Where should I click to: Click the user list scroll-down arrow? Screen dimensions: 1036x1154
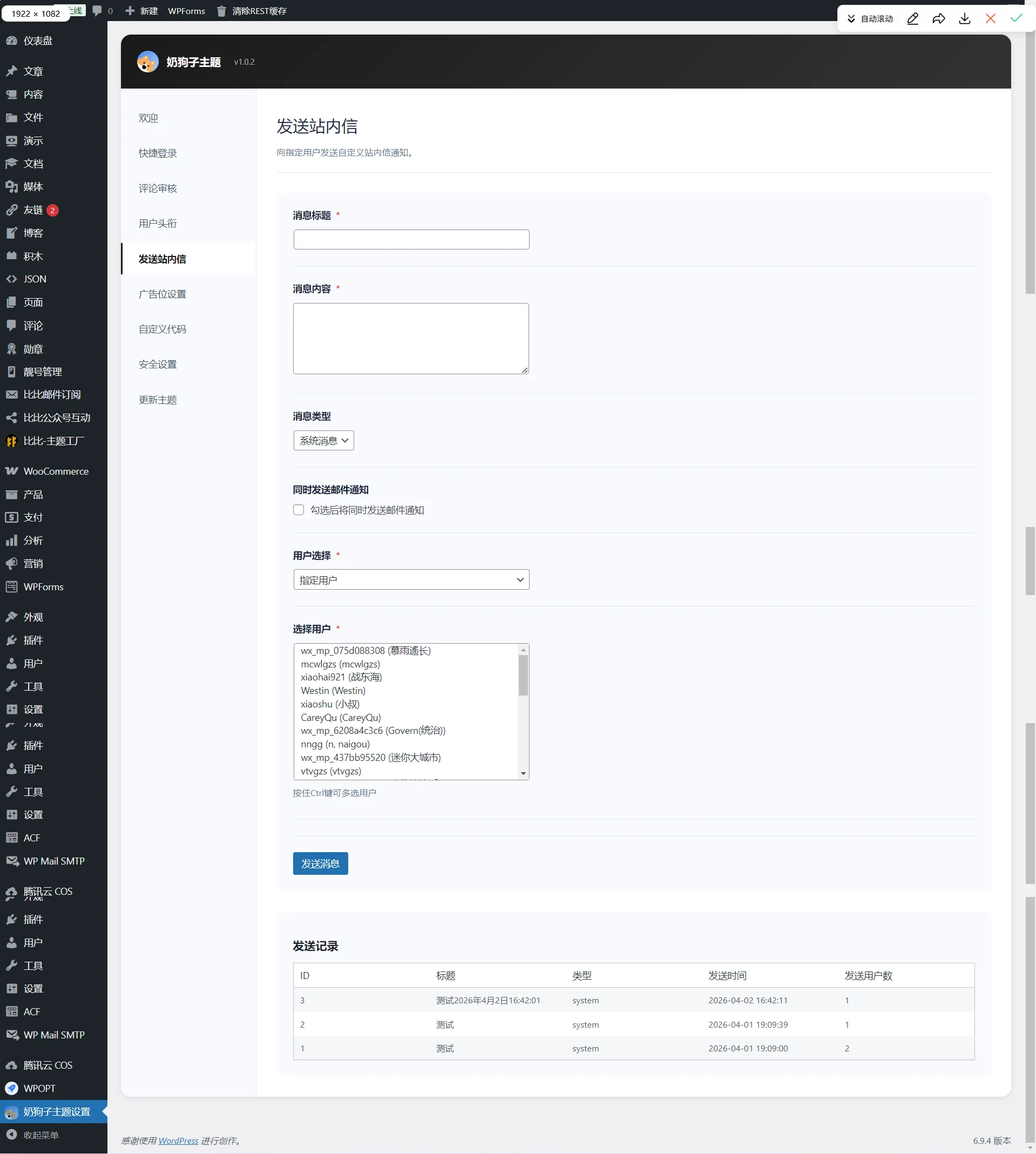523,774
